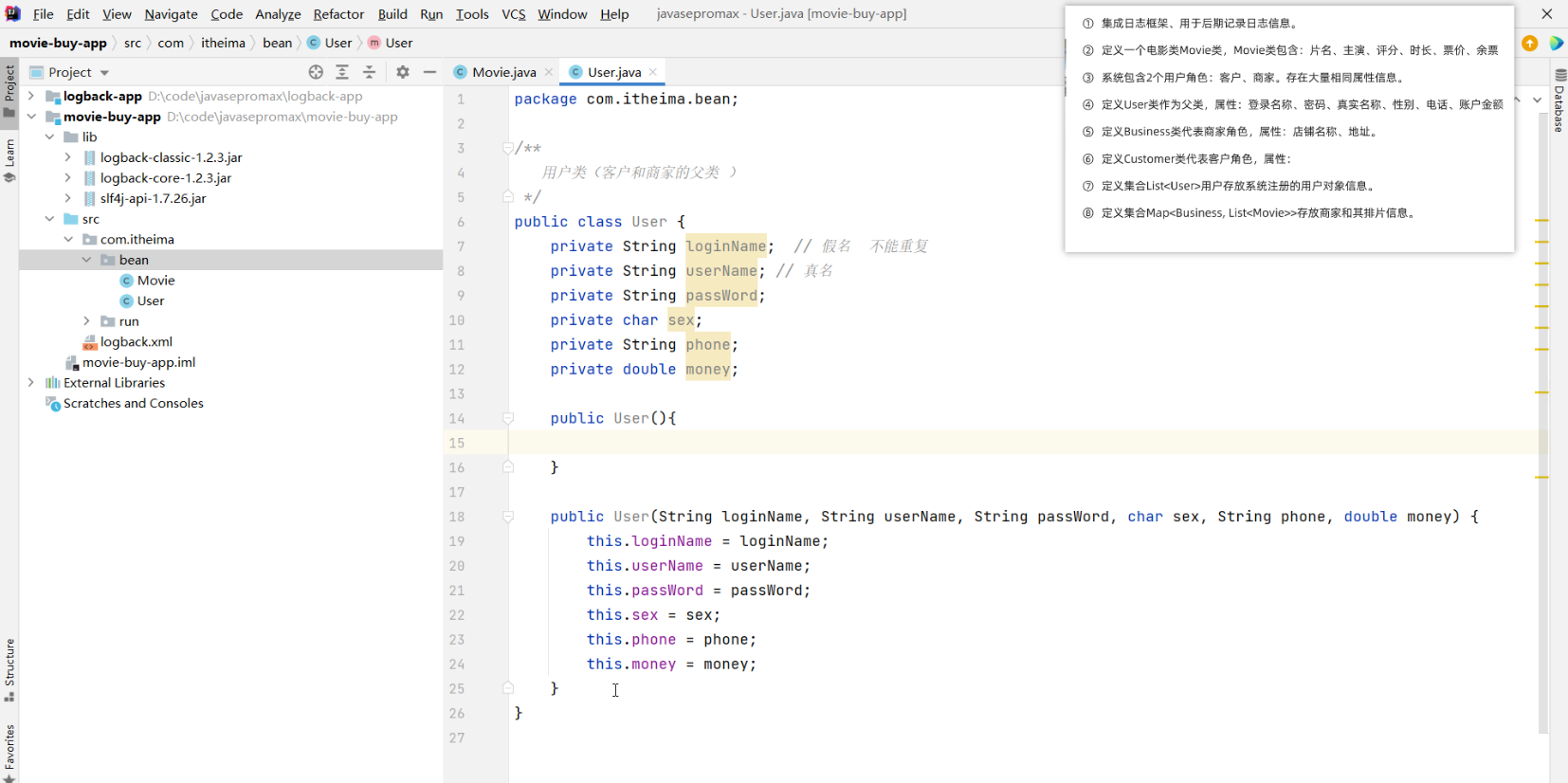Expand the run package
This screenshot has height=783, width=1568.
pyautogui.click(x=86, y=321)
